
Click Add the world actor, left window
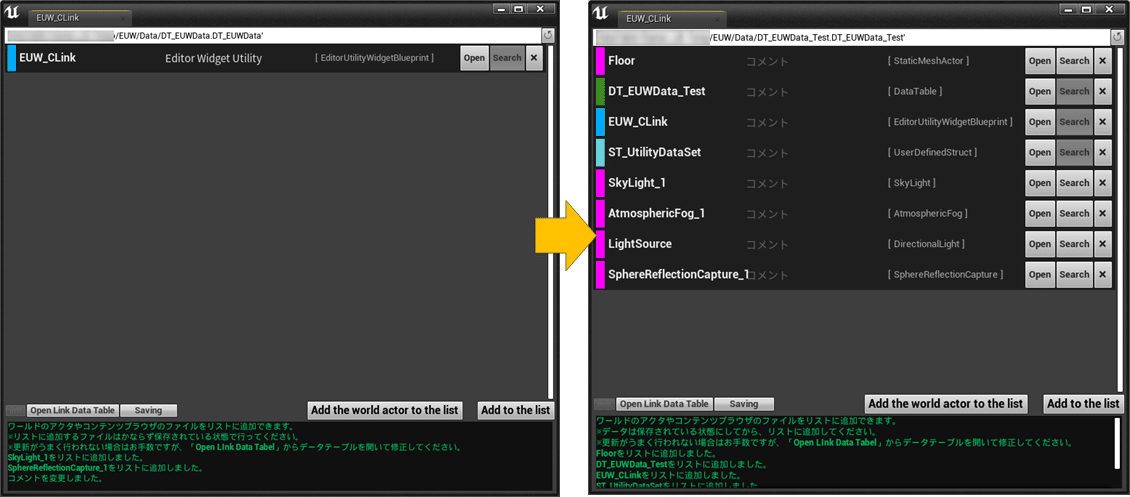point(385,411)
